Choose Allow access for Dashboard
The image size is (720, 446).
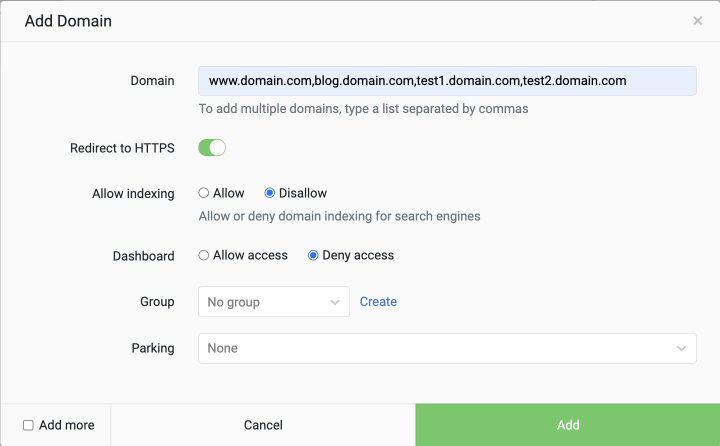(203, 255)
